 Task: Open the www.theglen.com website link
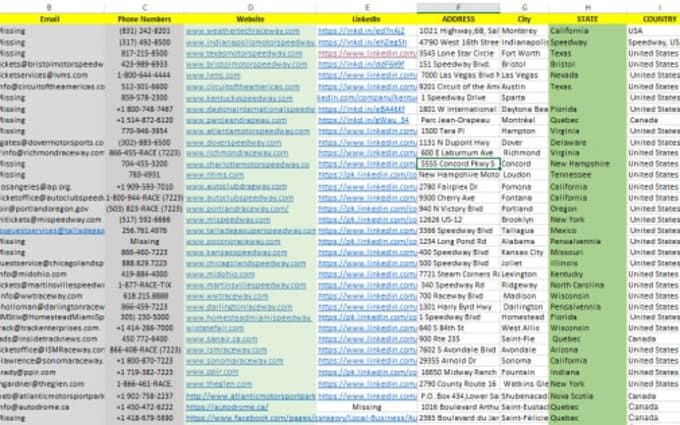tap(219, 384)
